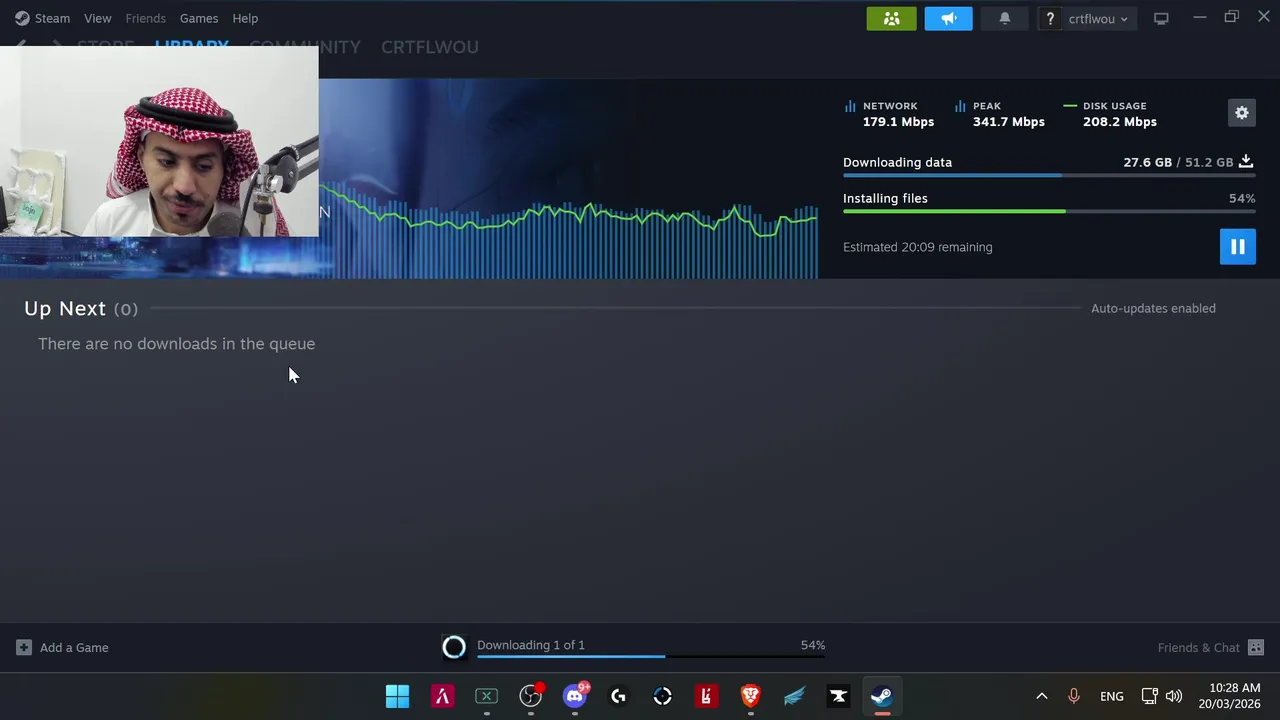Open the View menu
Screen dimensions: 1280x720
[x=97, y=18]
